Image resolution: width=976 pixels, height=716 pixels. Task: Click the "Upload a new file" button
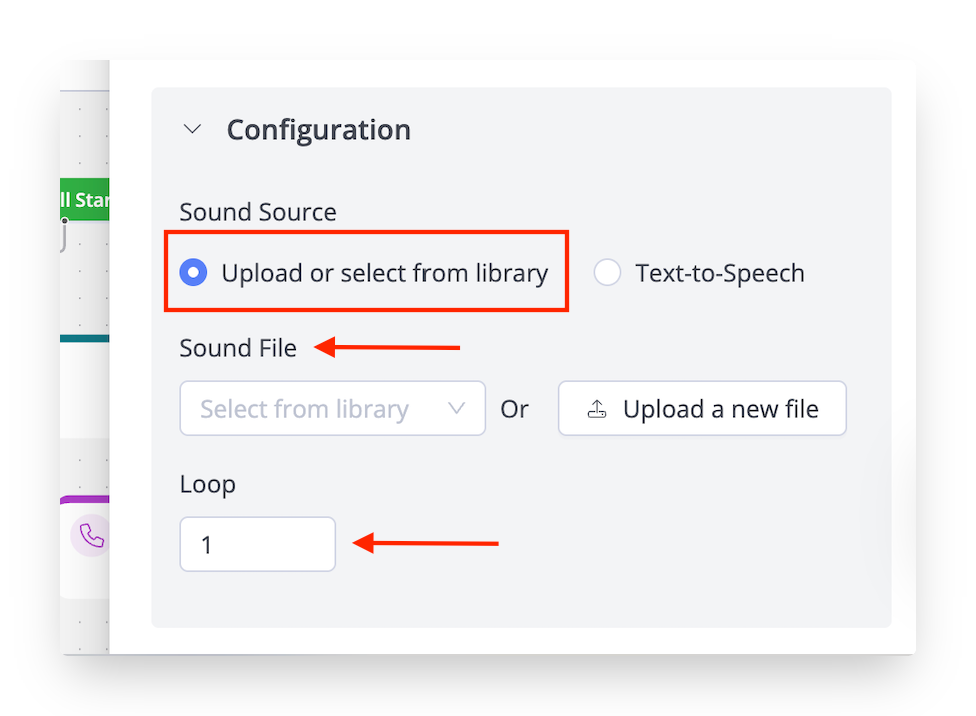(x=702, y=408)
